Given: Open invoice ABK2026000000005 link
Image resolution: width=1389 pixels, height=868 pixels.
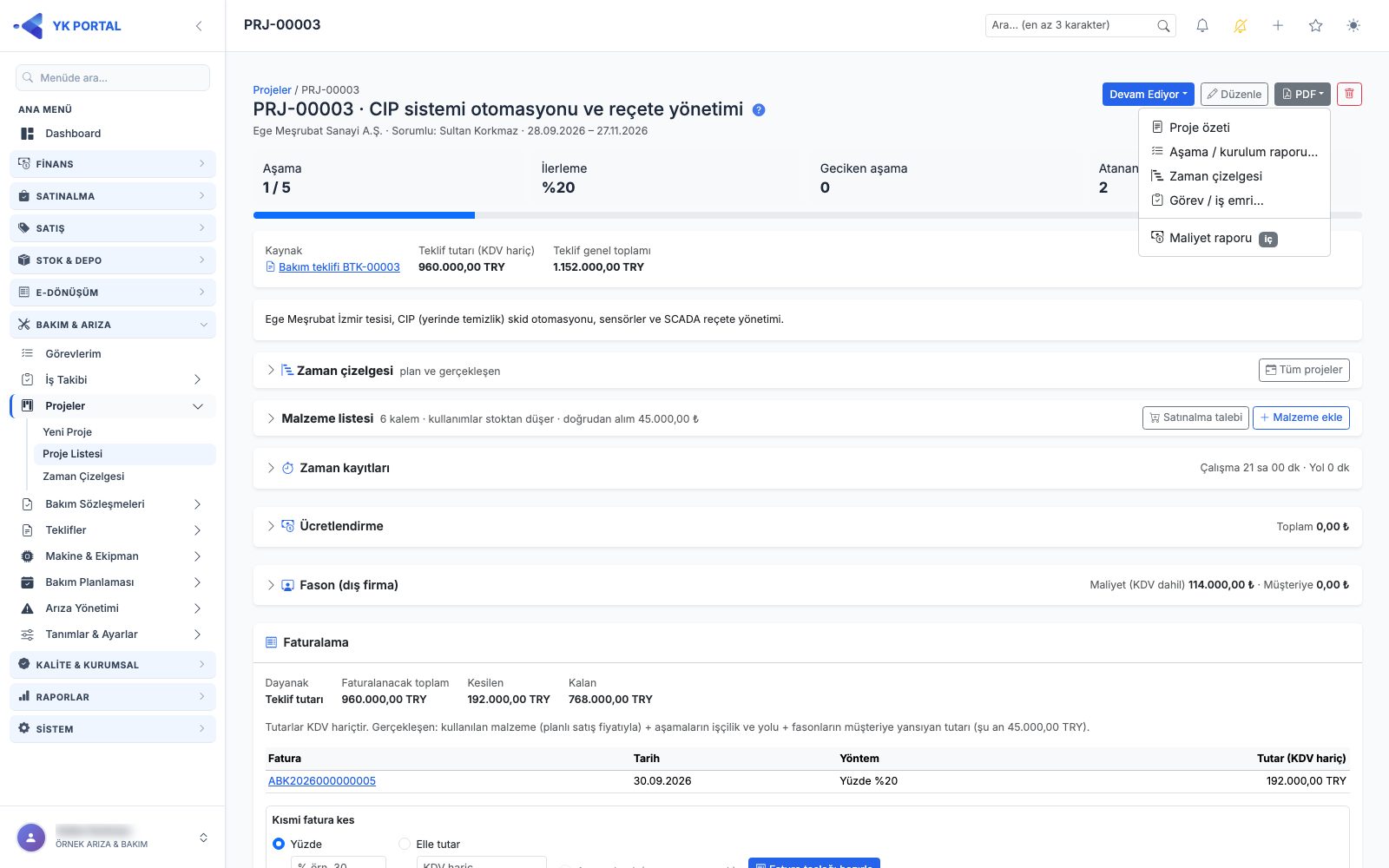Looking at the screenshot, I should tap(322, 781).
